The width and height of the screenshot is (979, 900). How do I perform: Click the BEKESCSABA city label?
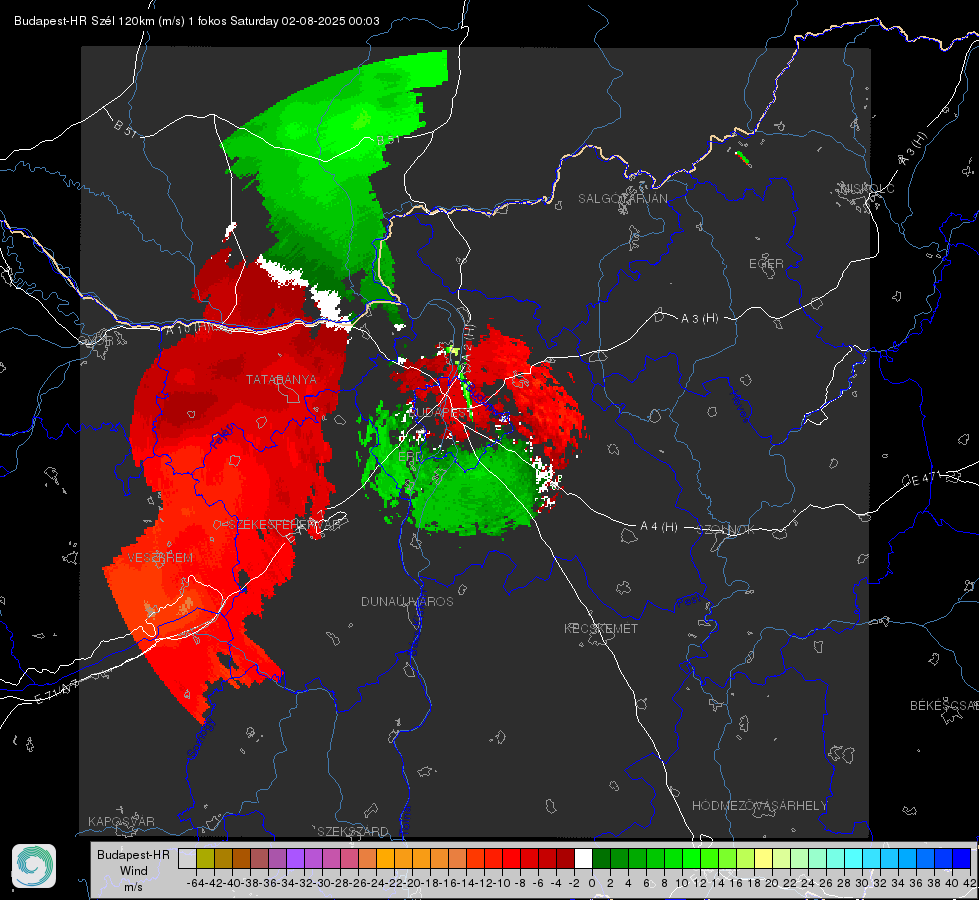[944, 706]
